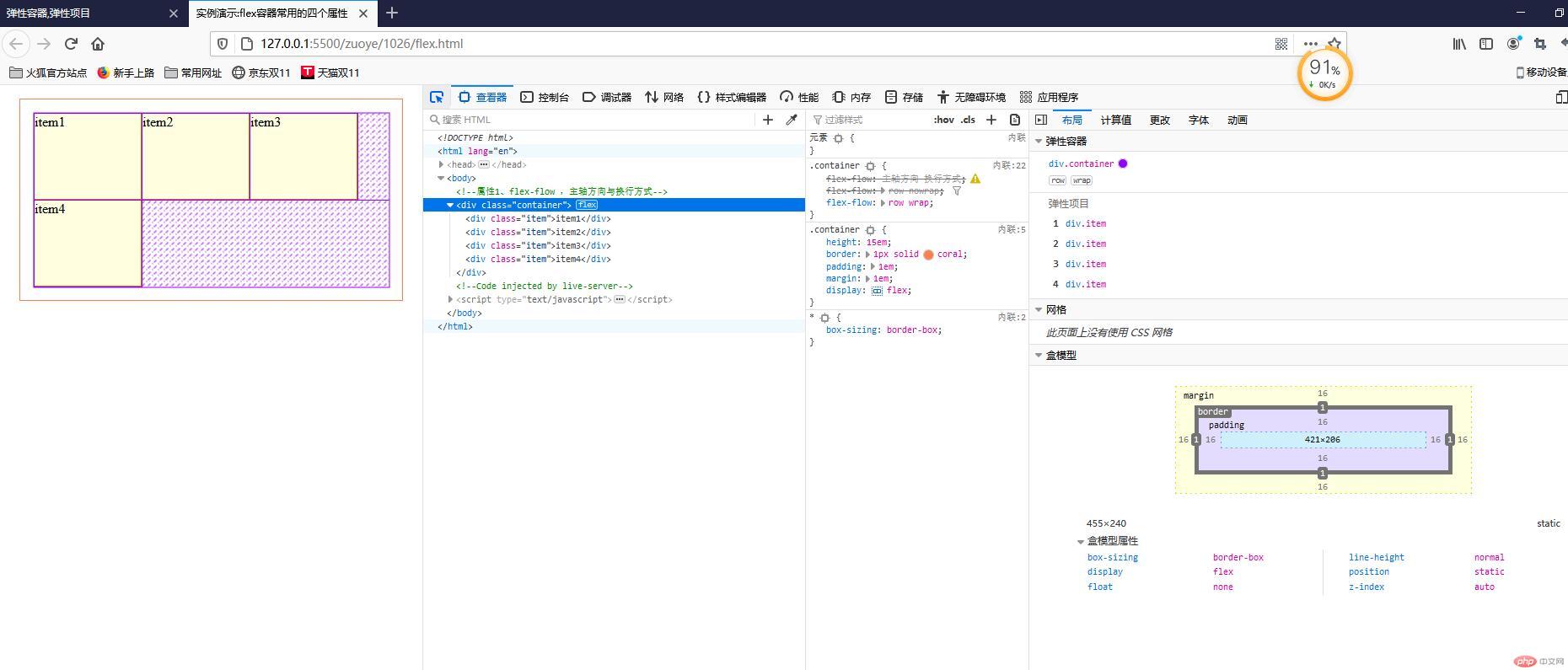Click the screenshot crop toolbar icon
The height and width of the screenshot is (670, 1568).
(1540, 44)
